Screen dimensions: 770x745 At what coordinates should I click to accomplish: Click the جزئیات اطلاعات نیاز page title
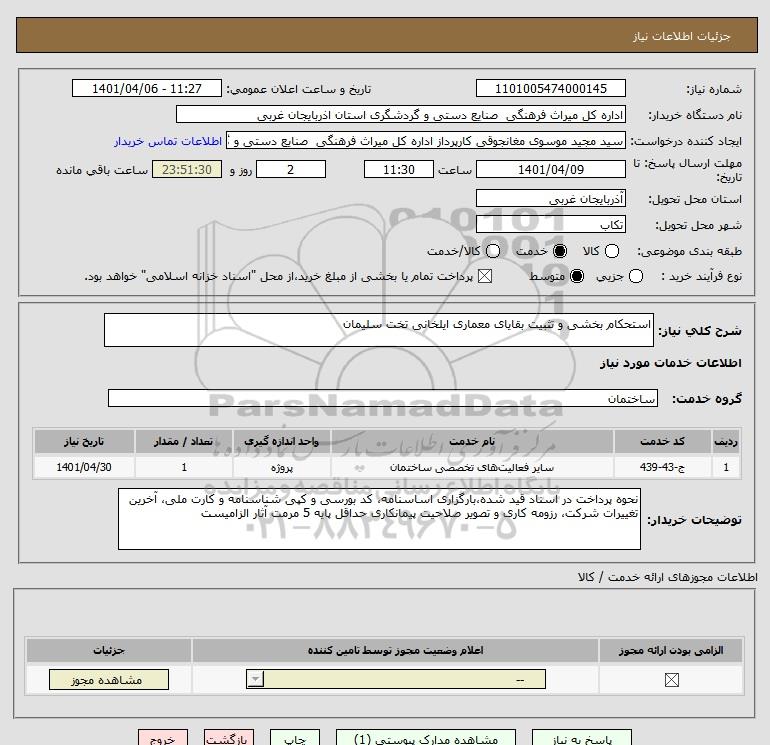[682, 36]
